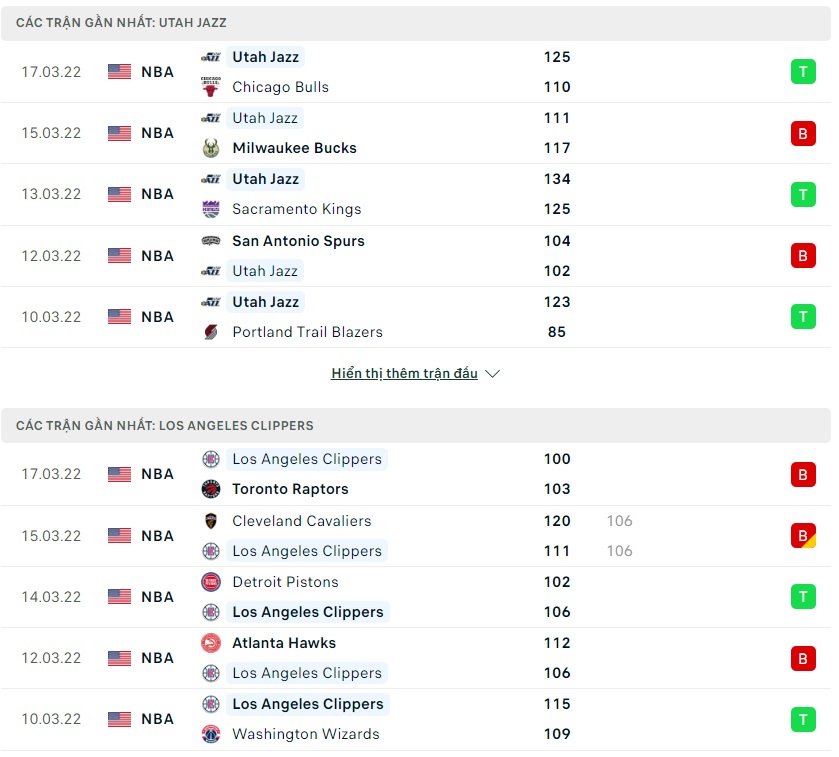Open the Utah Jazz vs Chicago Bulls match

(400, 72)
